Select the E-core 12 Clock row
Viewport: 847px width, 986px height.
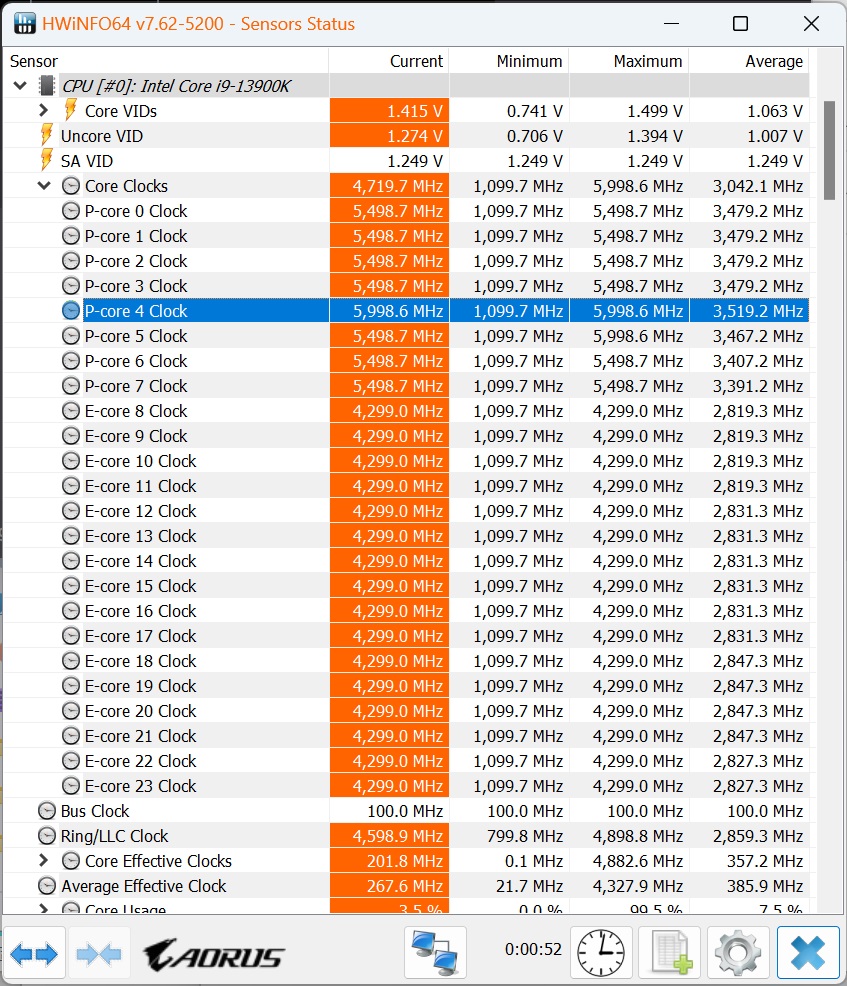pyautogui.click(x=406, y=511)
